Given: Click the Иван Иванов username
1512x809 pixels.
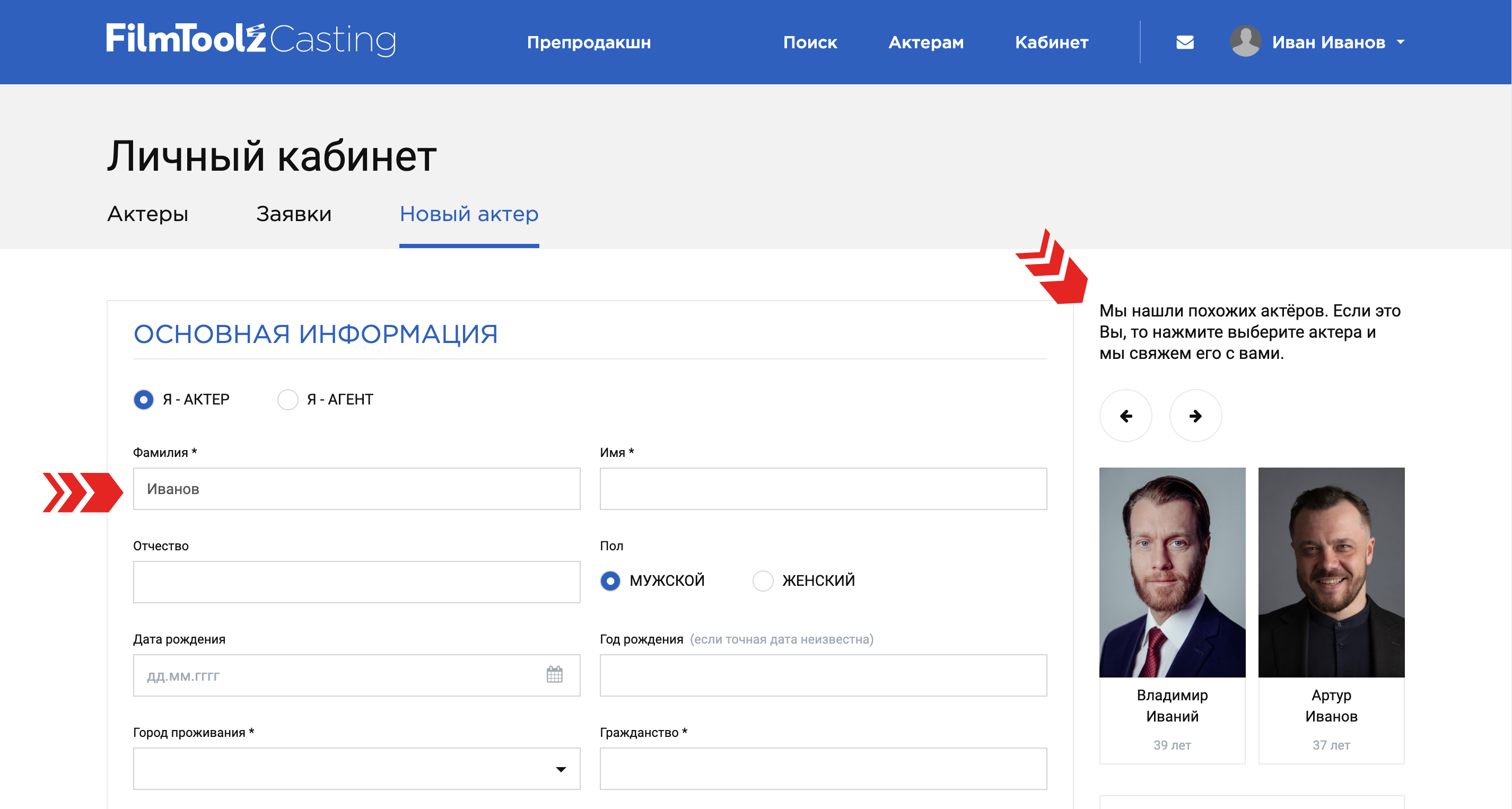Looking at the screenshot, I should 1329,42.
